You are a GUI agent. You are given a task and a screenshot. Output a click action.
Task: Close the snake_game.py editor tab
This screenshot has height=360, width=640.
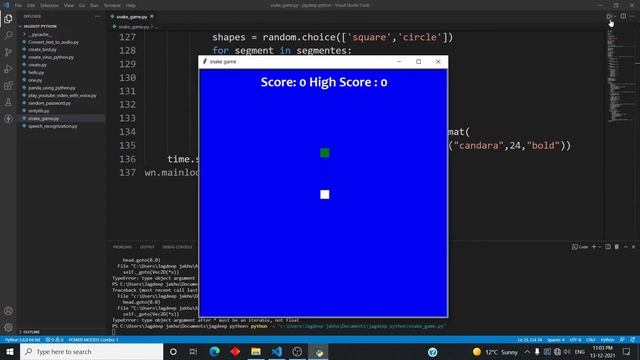(152, 16)
